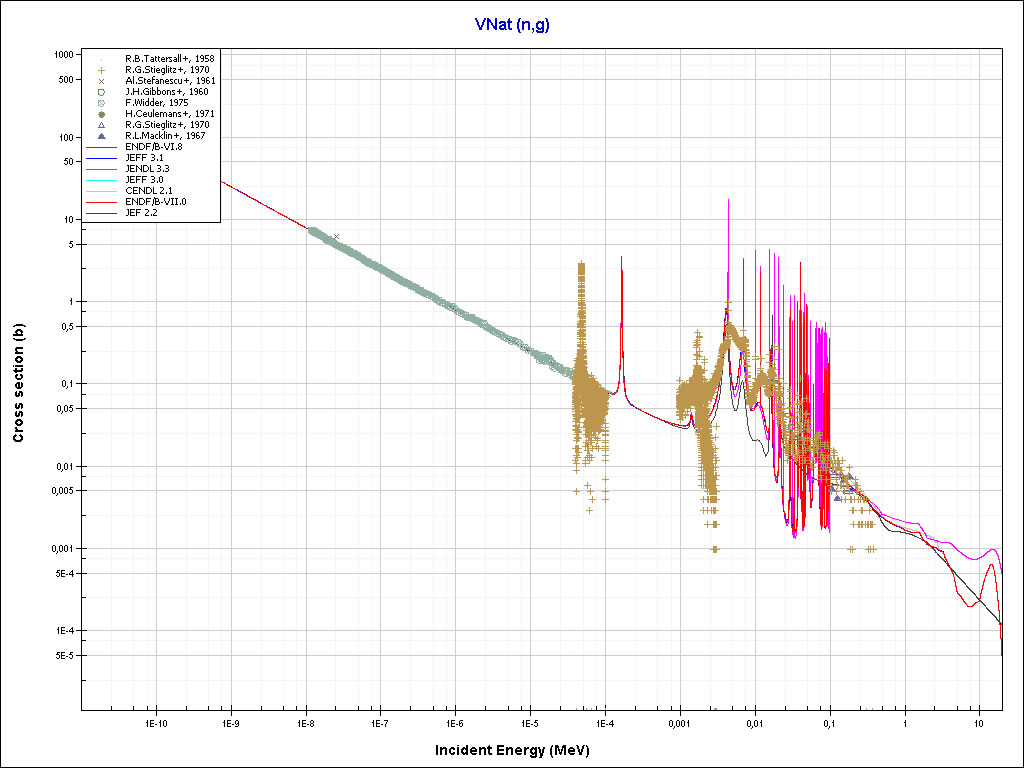Click the red line swatch for ENDF/B-VI.8

102,147
